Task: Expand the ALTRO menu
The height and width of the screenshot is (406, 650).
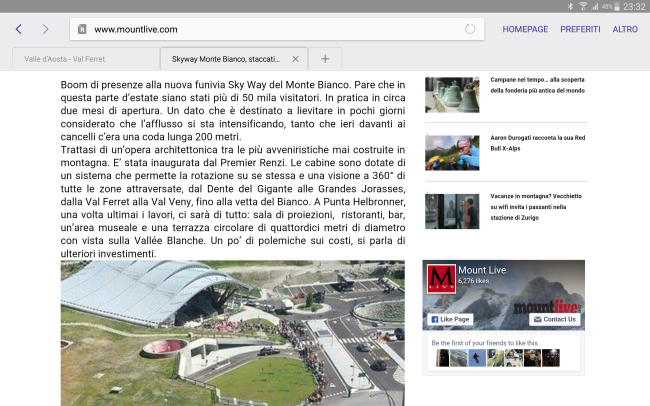Action: 625,29
